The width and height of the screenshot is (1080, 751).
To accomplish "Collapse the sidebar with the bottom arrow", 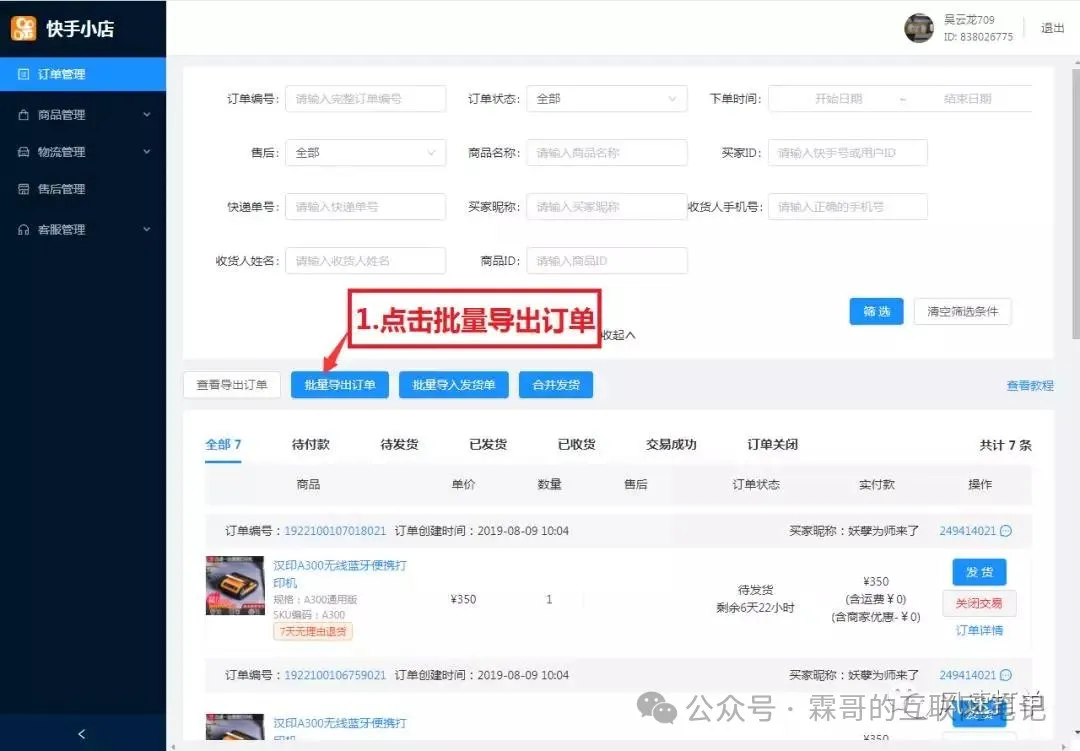I will [82, 734].
